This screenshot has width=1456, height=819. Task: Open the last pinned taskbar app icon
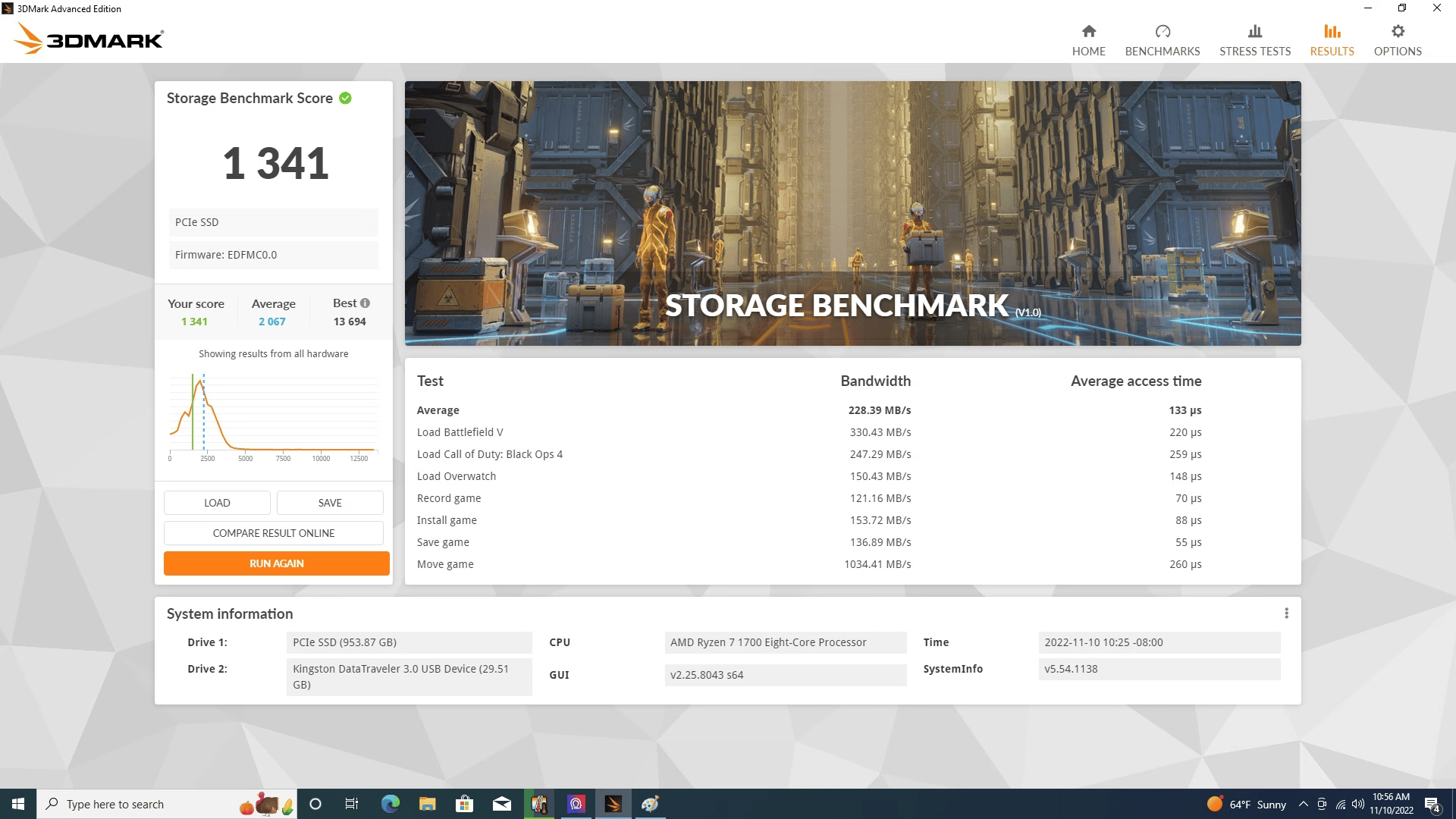650,804
